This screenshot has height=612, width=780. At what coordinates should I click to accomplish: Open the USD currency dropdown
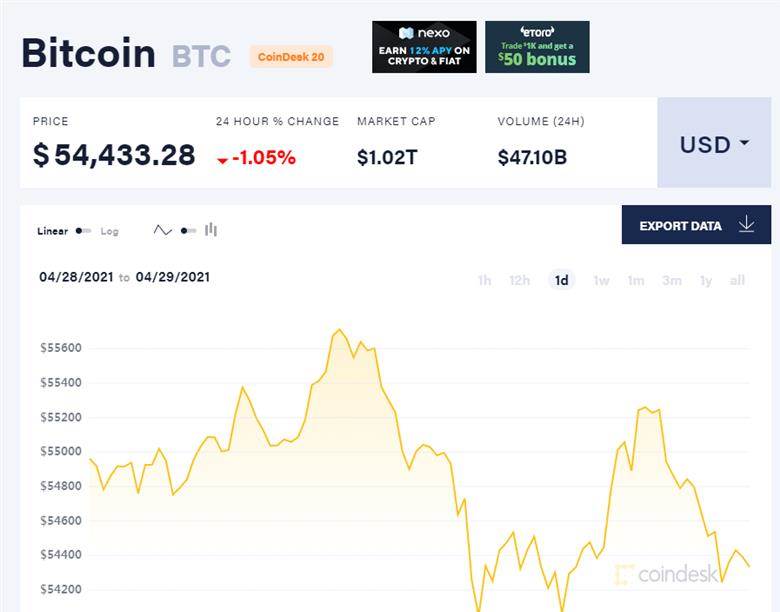click(714, 143)
